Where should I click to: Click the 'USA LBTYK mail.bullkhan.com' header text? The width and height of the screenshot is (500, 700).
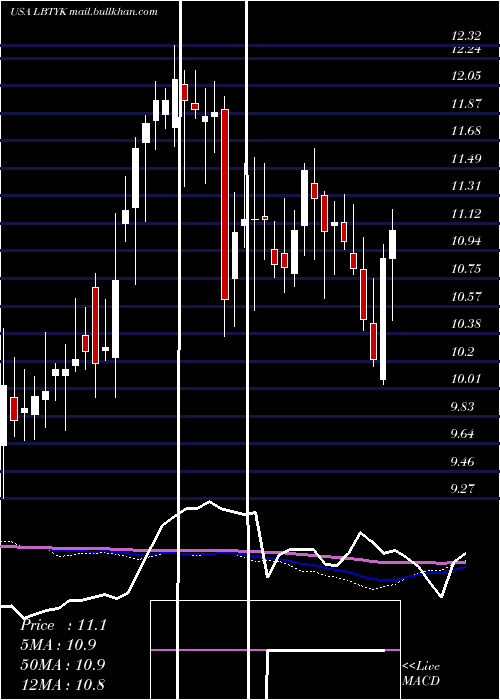click(x=84, y=12)
